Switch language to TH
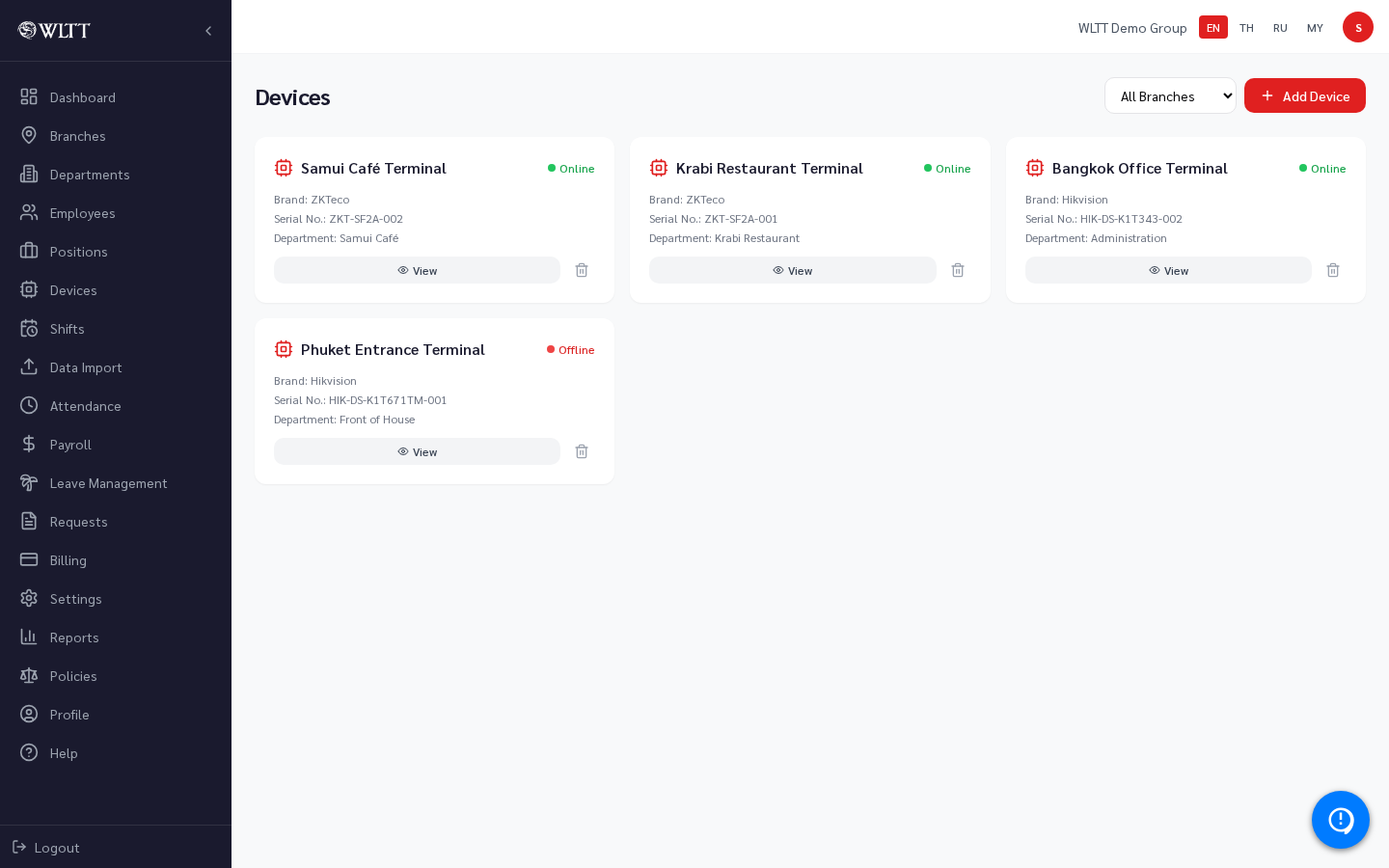 click(1246, 28)
